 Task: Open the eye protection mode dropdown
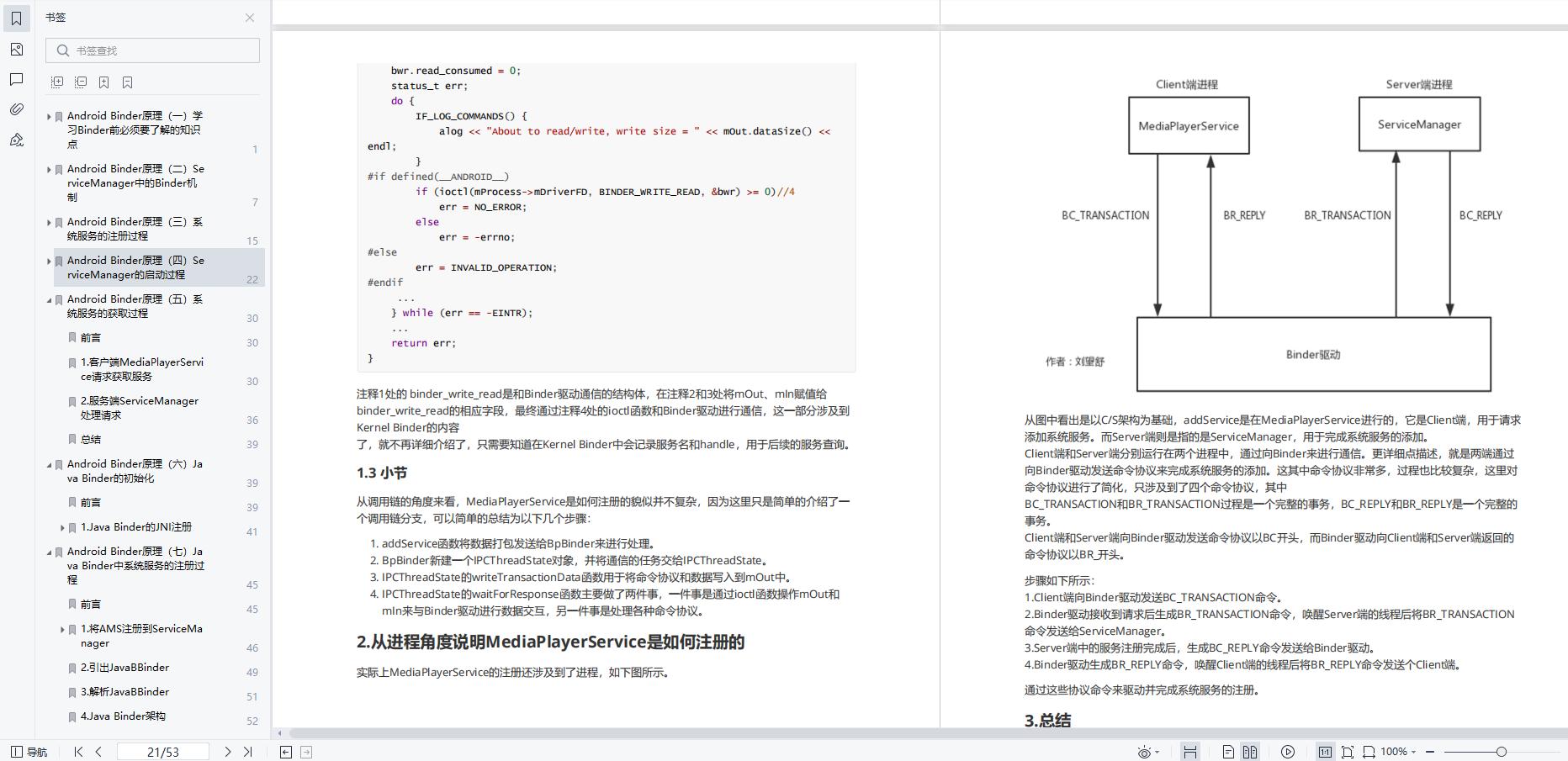click(1157, 752)
